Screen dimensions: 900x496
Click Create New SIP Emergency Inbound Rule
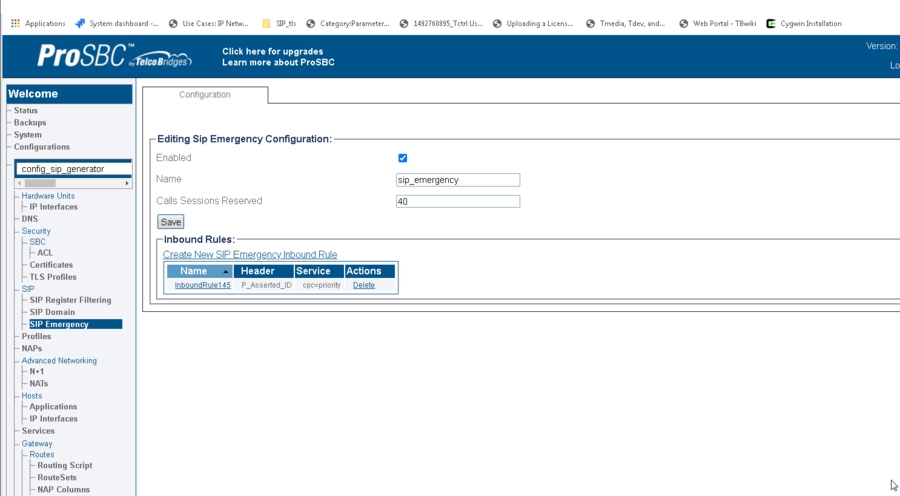(250, 255)
